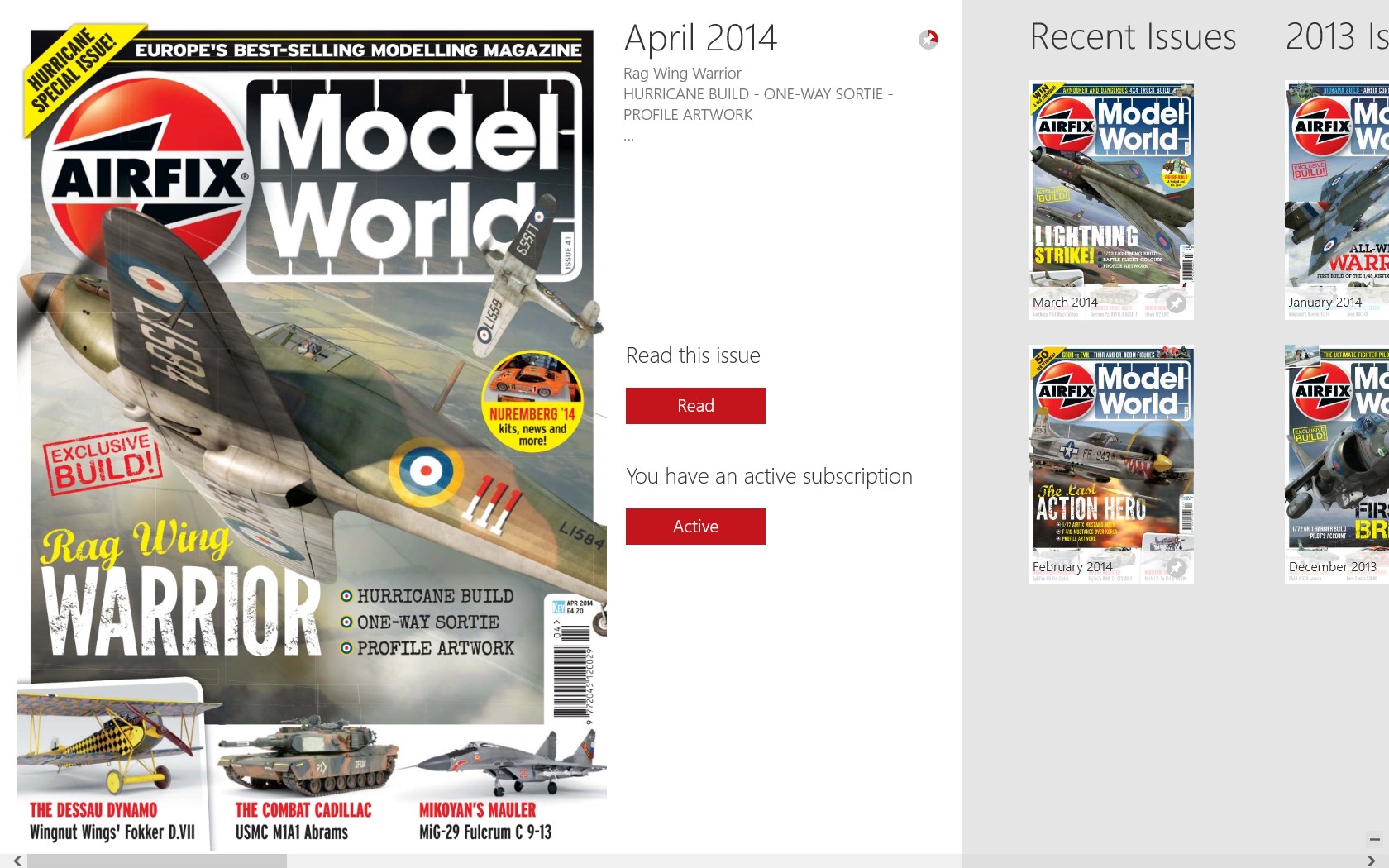Image resolution: width=1389 pixels, height=868 pixels.
Task: Click the zoom-out minus icon above the right scroll arrow
Action: coord(1374,840)
